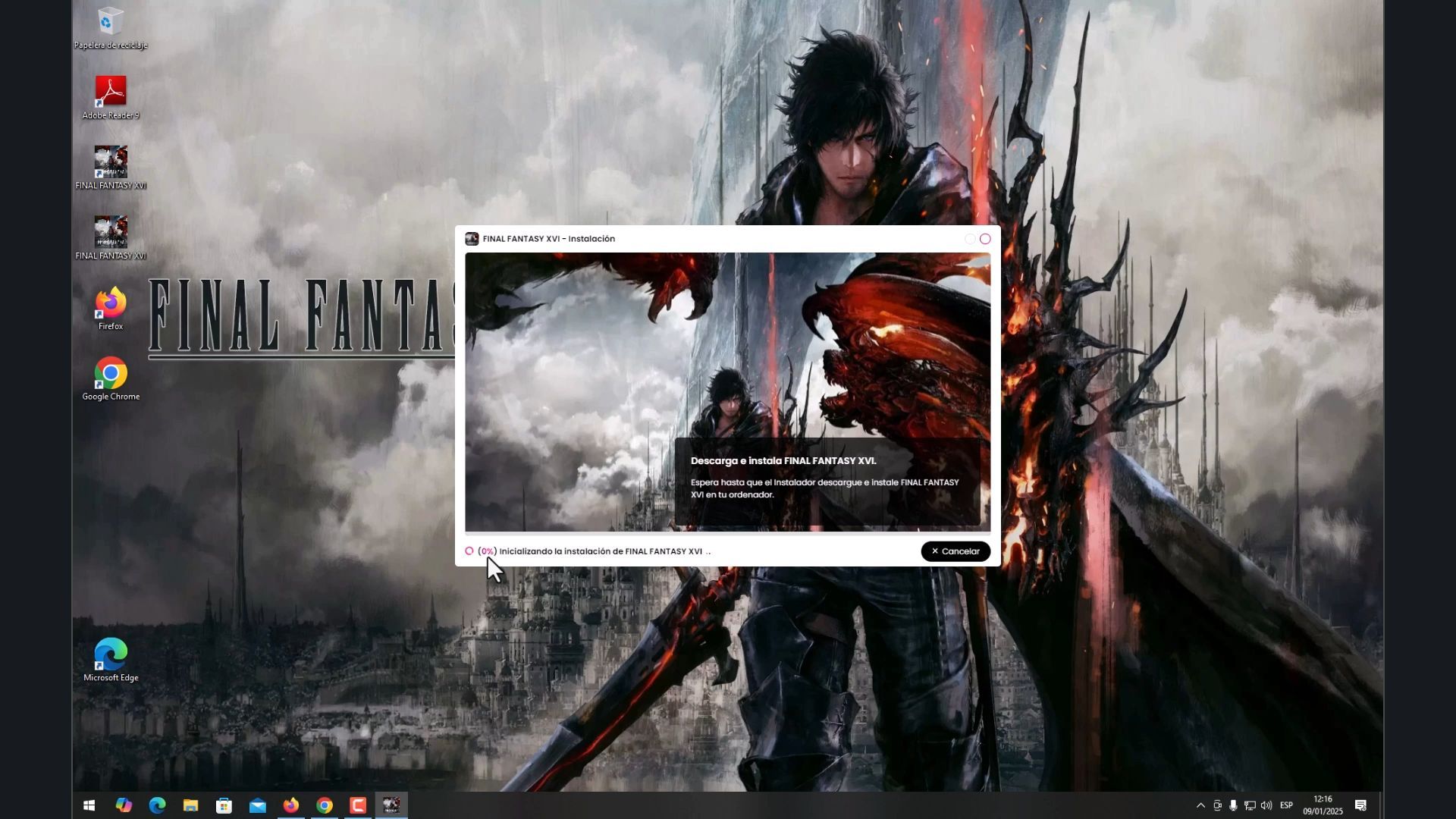Switch to Google Chrome in the taskbar
This screenshot has width=1456, height=819.
click(x=325, y=805)
